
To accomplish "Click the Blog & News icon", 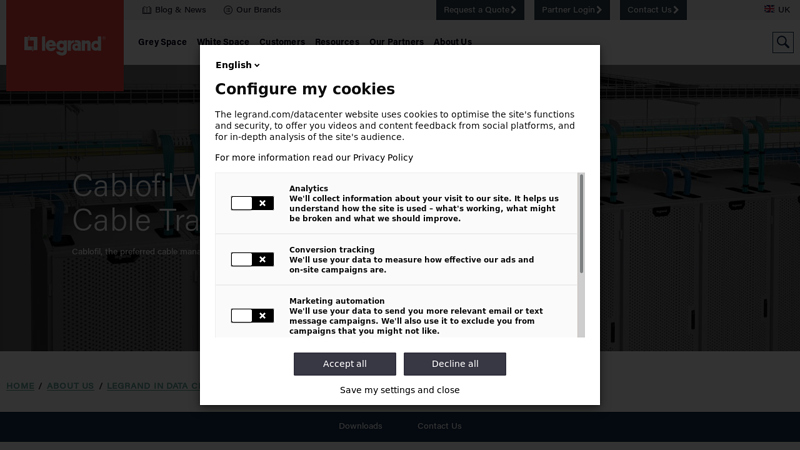I will click(147, 10).
